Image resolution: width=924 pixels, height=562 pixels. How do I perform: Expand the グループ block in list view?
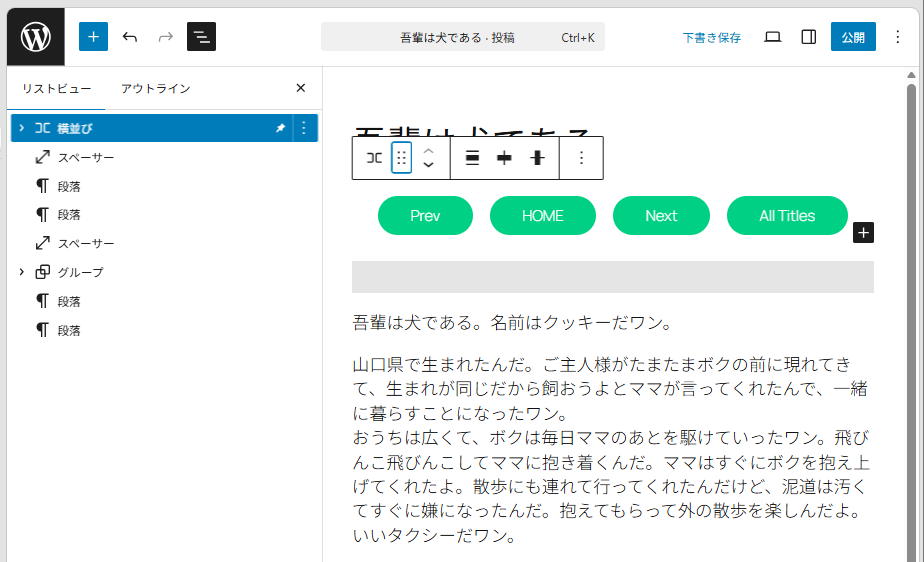coord(21,272)
